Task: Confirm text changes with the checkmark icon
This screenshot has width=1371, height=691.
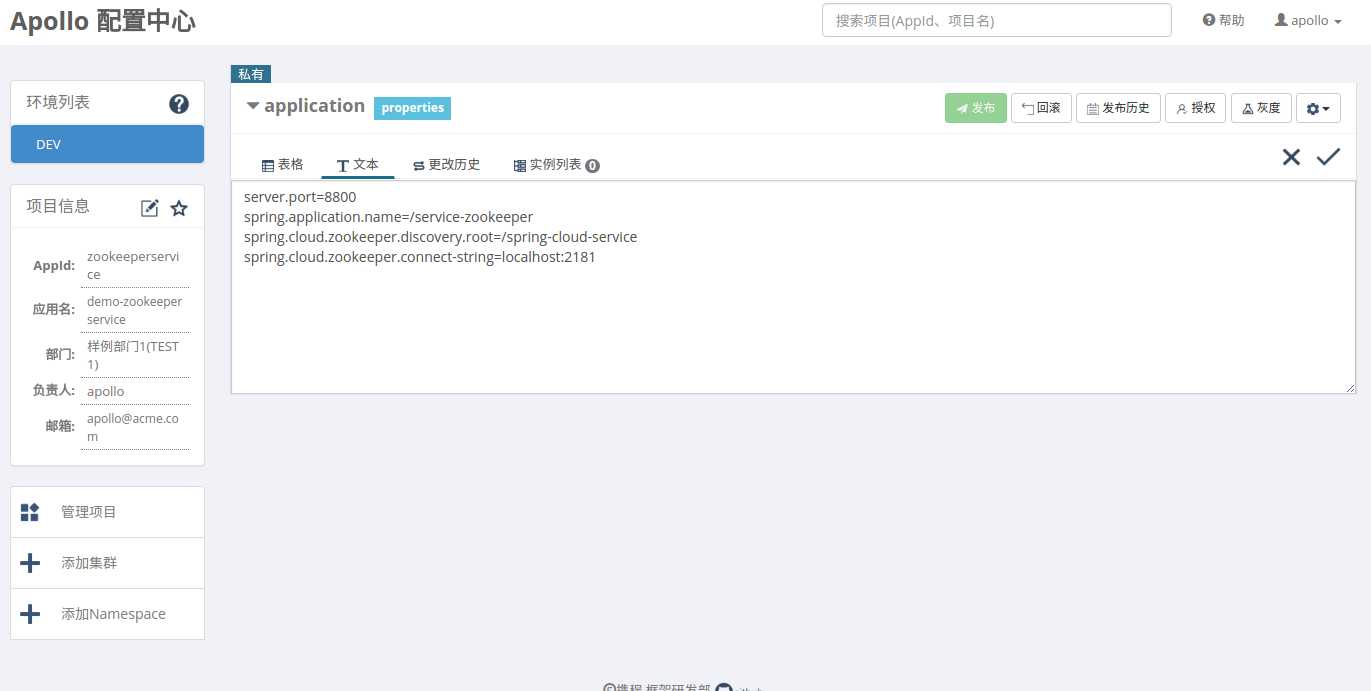Action: point(1328,157)
